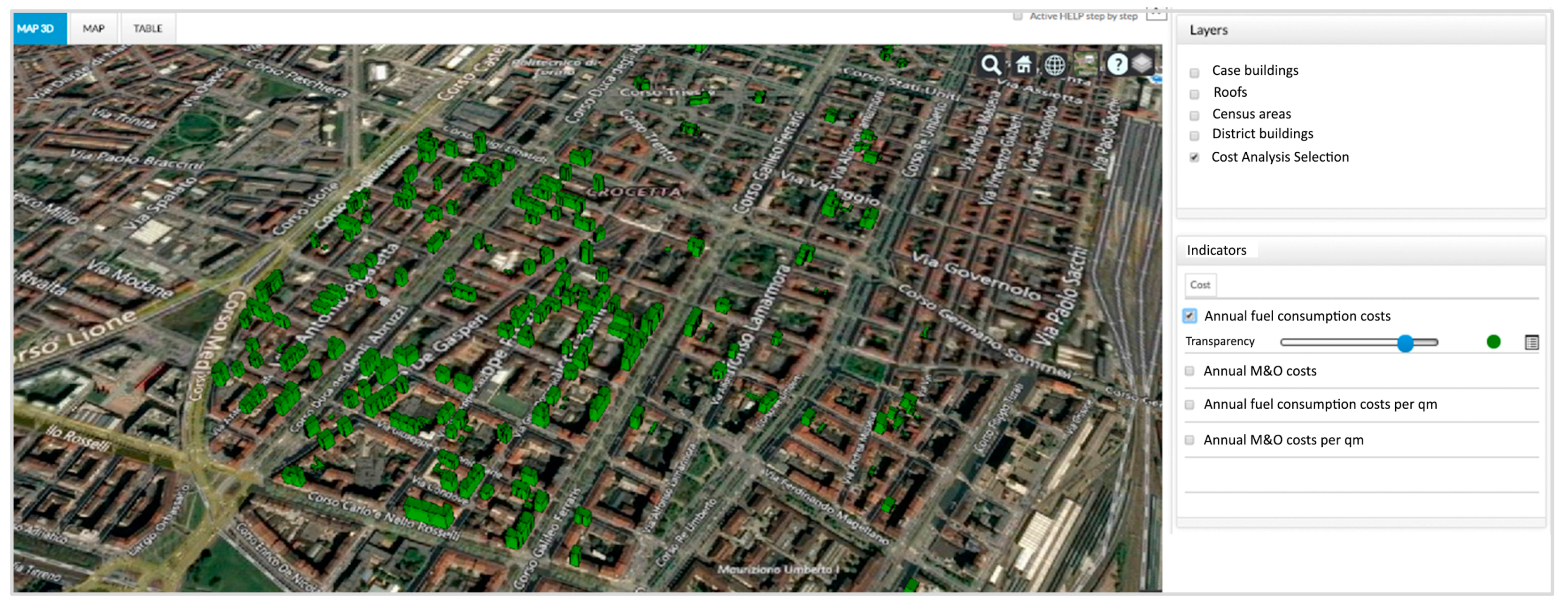Uncheck Annual fuel consumption costs indicator
This screenshot has height=608, width=1568.
pos(1190,316)
